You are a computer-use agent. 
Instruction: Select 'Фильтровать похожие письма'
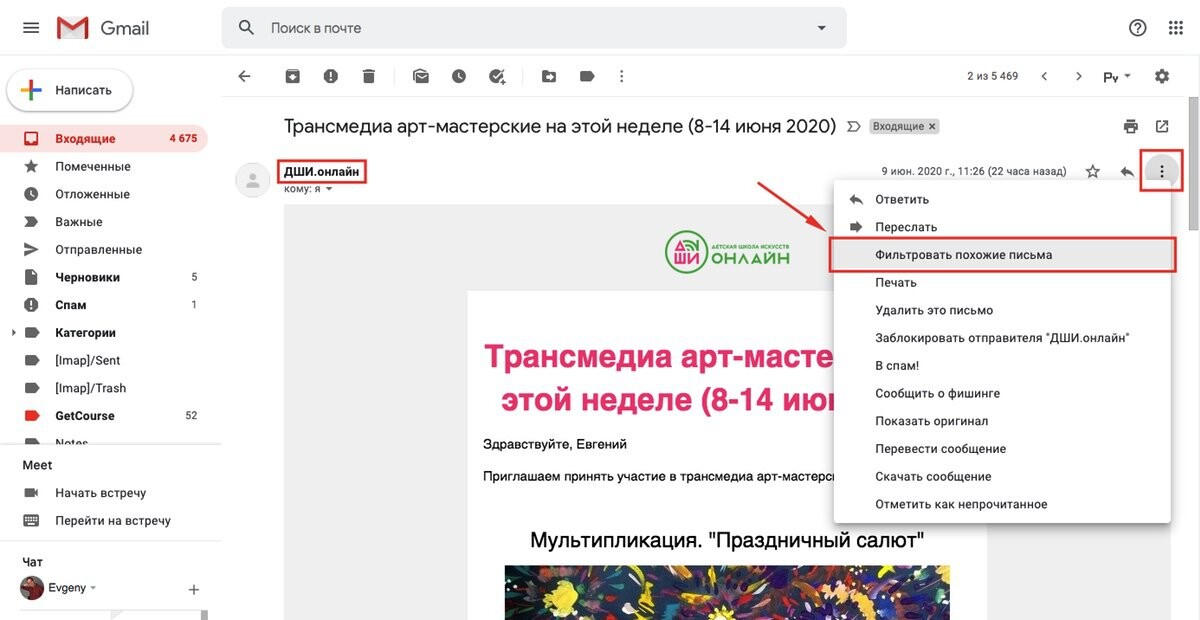(x=1001, y=255)
